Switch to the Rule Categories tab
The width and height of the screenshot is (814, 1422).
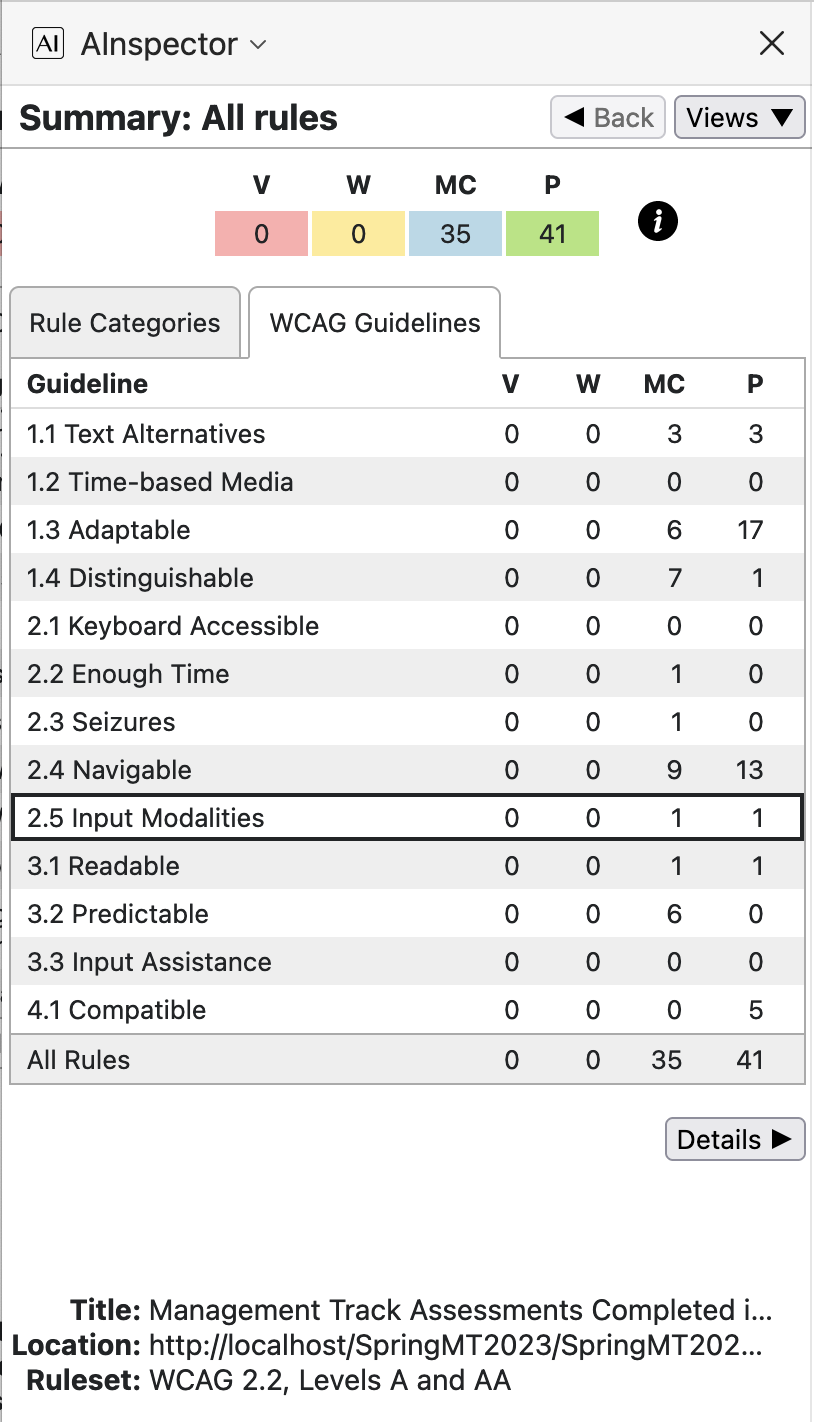(x=125, y=323)
